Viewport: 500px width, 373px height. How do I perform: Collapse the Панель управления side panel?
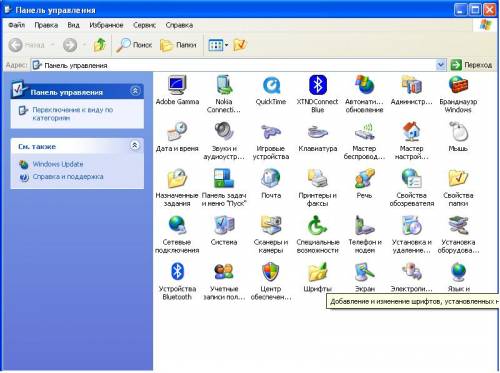click(x=135, y=91)
